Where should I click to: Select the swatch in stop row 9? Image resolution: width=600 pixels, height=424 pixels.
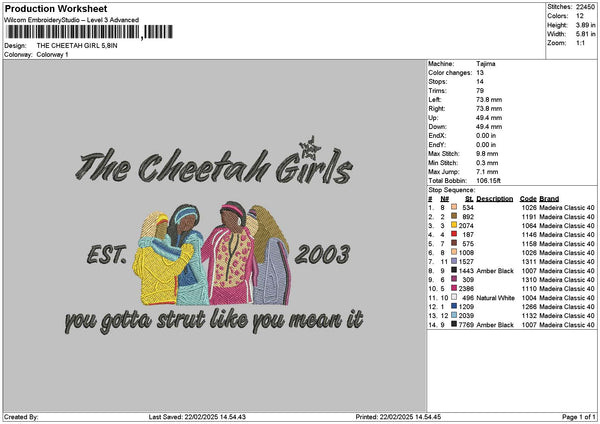coord(454,279)
